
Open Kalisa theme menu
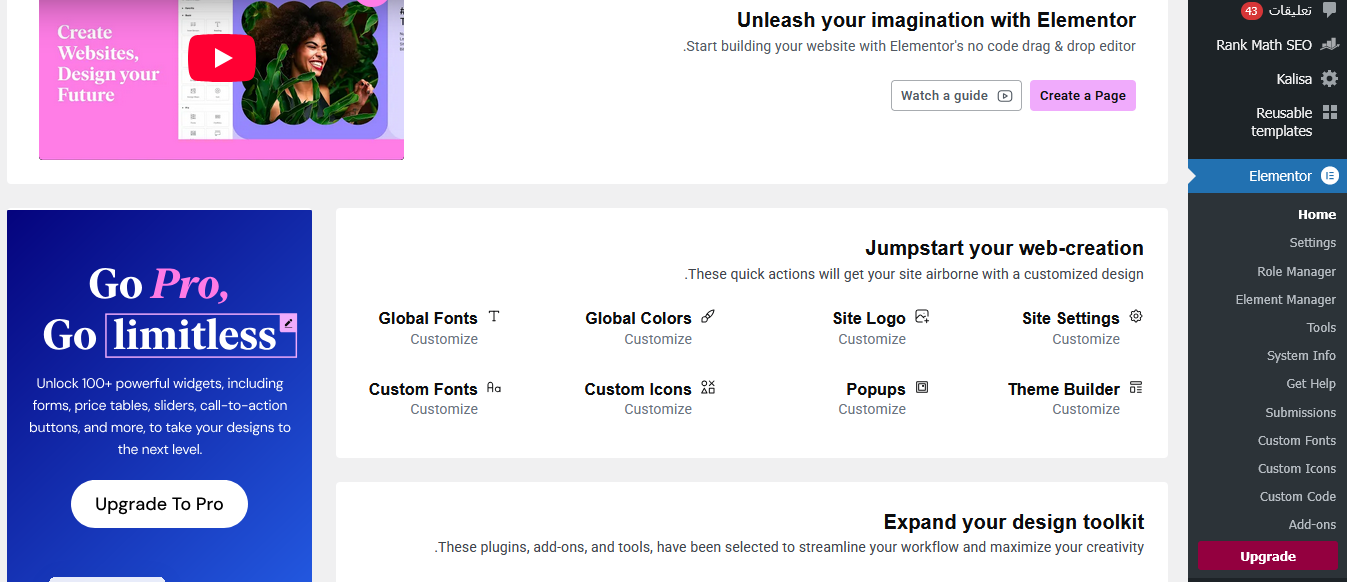[x=1267, y=78]
